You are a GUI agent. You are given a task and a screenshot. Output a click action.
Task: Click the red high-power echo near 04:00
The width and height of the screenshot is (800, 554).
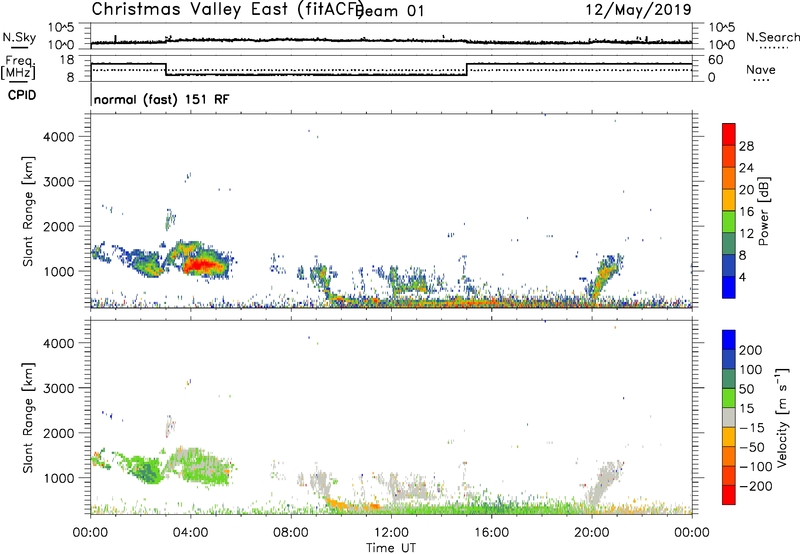pos(203,265)
